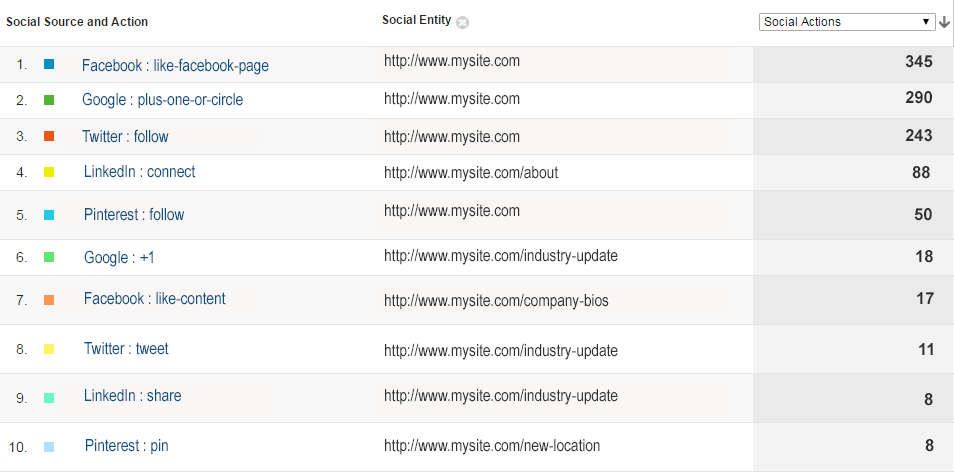Screen dimensions: 954x473
Task: Click the value 345 in Social Actions
Action: [x=919, y=61]
